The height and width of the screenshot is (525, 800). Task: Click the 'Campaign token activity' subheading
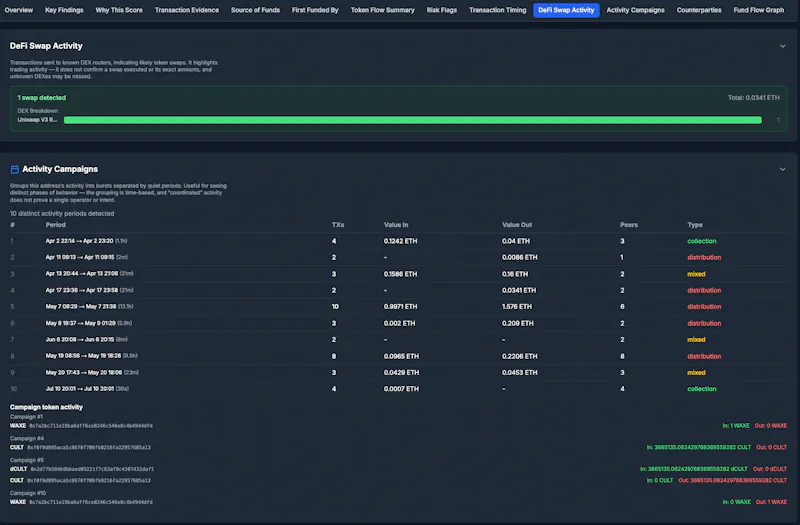coord(46,407)
